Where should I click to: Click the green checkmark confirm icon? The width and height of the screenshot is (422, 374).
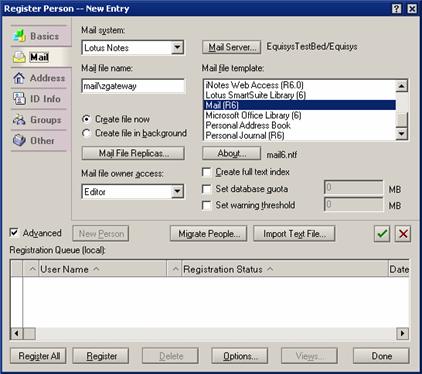click(x=382, y=234)
